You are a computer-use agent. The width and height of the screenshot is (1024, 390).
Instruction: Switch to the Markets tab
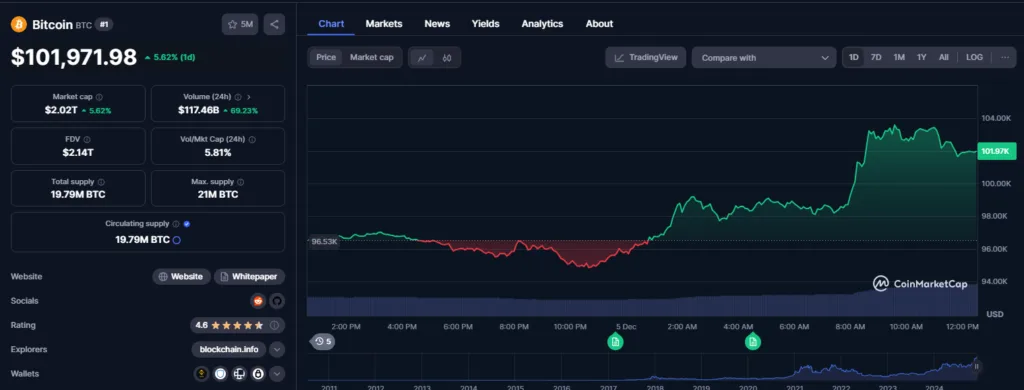tap(384, 24)
